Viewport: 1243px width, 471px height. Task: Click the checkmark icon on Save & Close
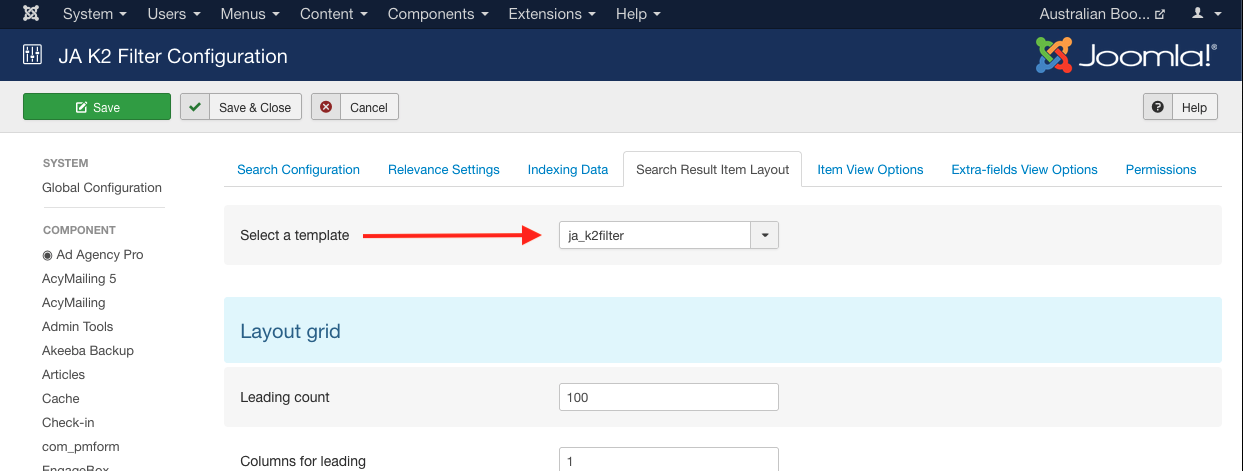[195, 107]
